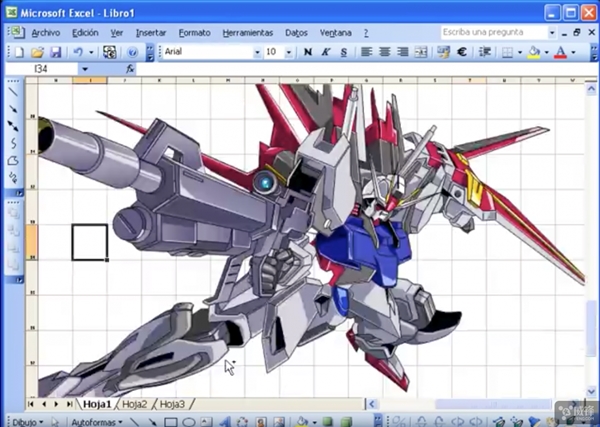Open the Autoformas menu button

tap(97, 422)
